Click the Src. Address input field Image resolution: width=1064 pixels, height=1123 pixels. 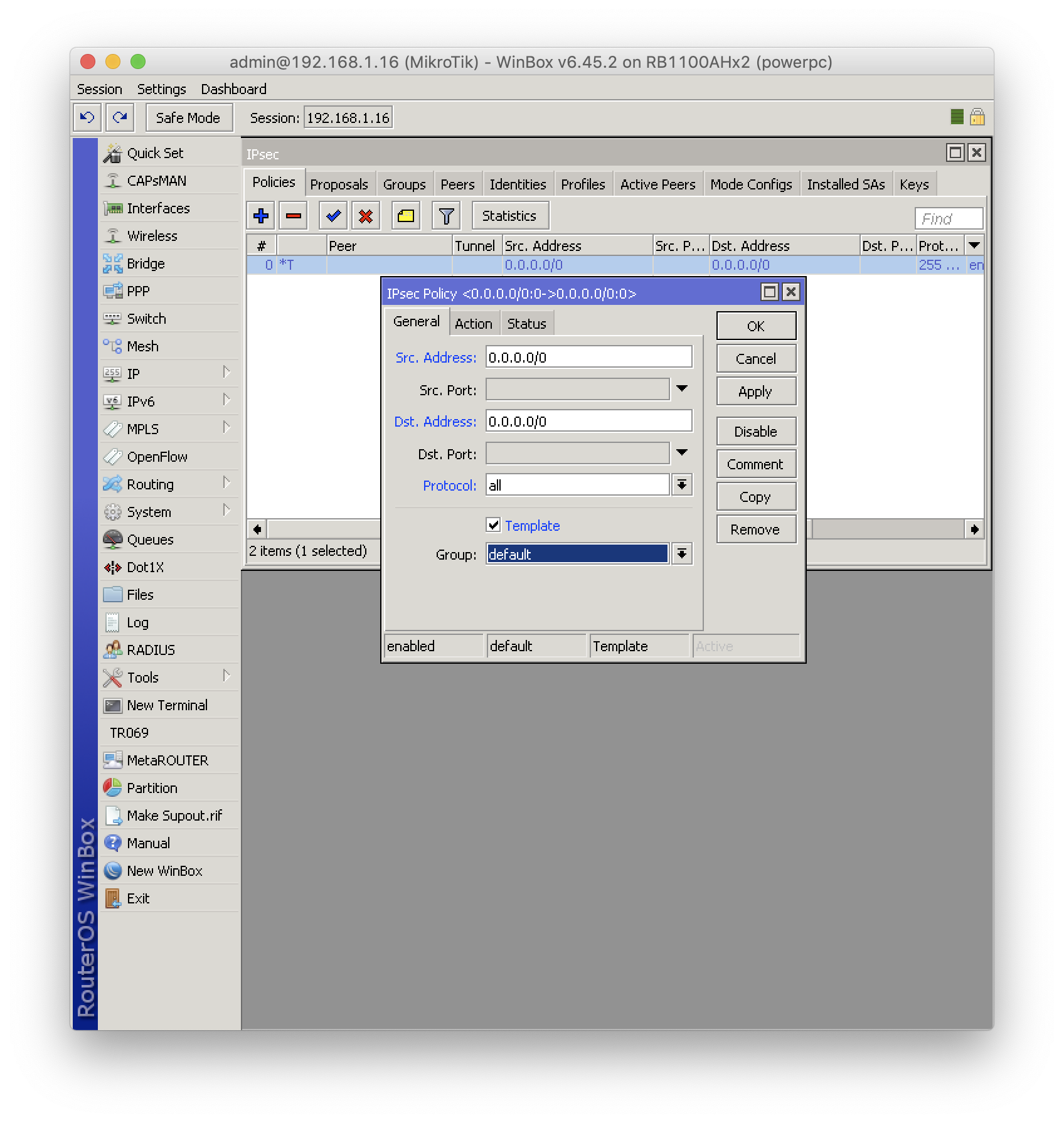click(588, 358)
